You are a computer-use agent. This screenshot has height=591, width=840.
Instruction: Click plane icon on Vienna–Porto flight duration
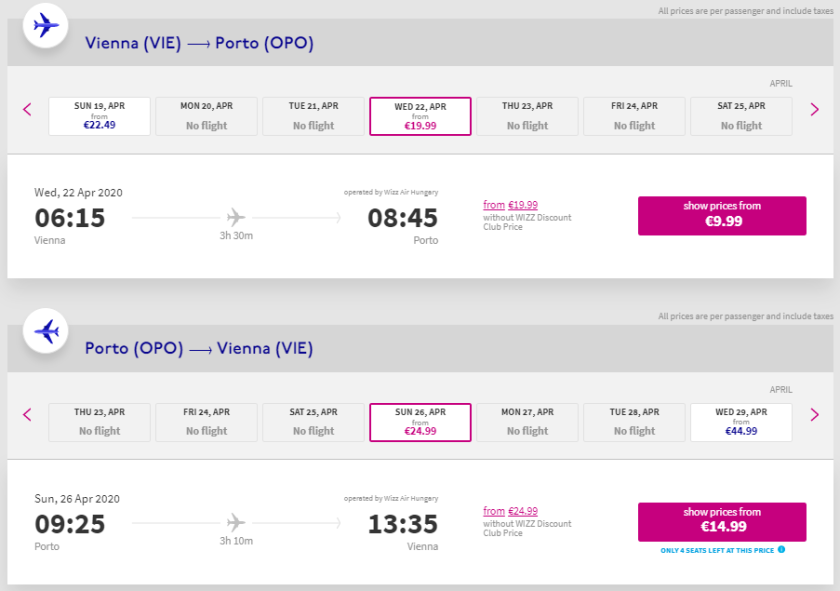pos(236,217)
